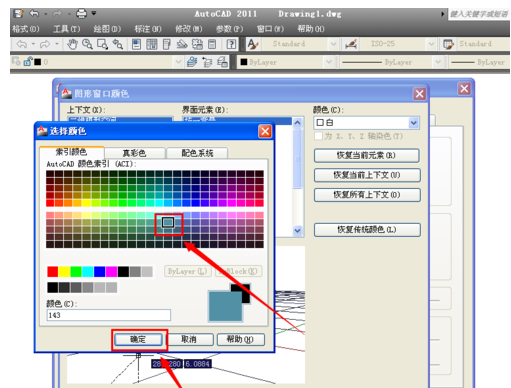Expand the Standard text style dropdown

(x=333, y=44)
